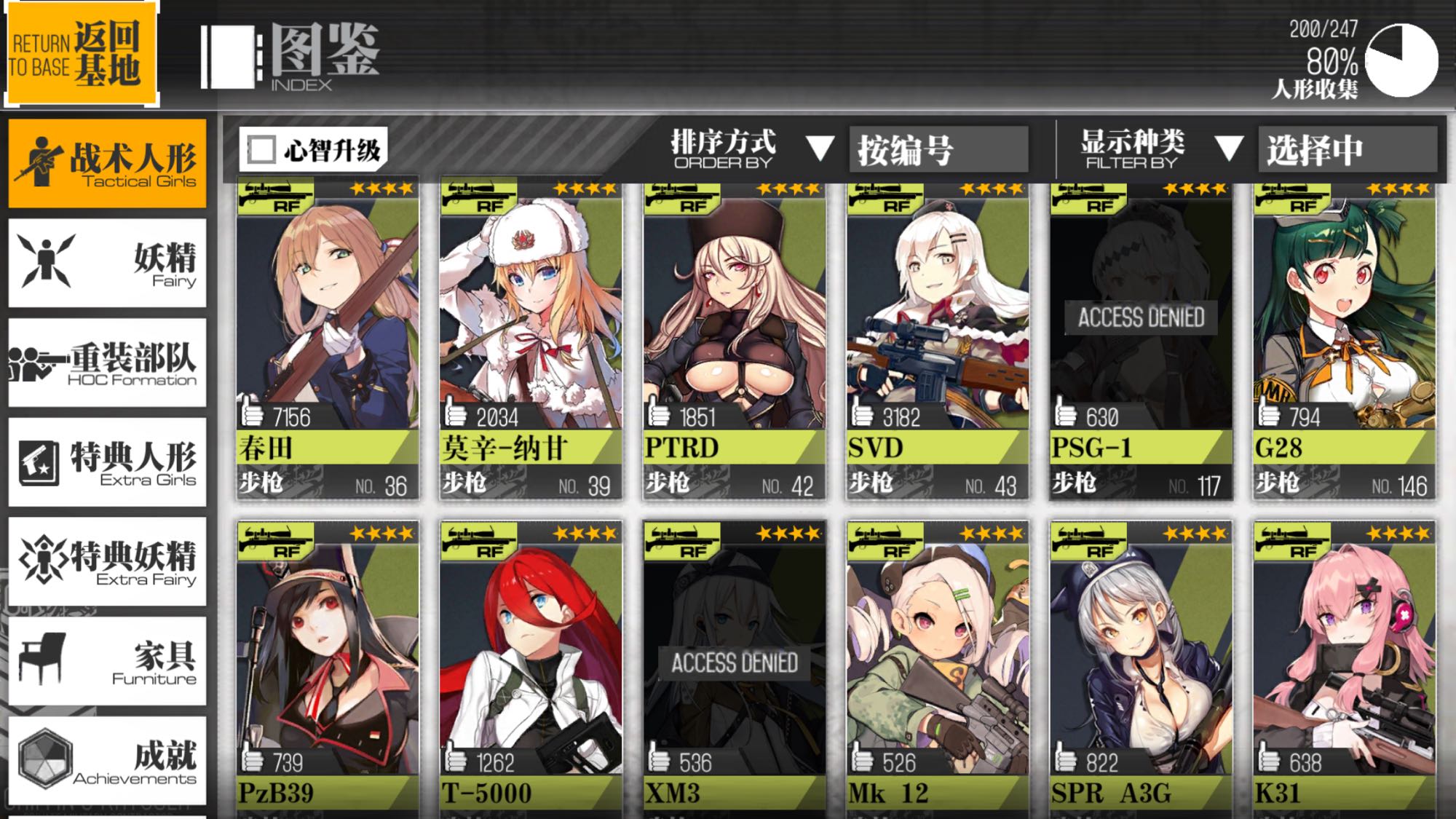This screenshot has width=1456, height=819.
Task: Switch to the 家具 Furniture tab
Action: click(108, 660)
